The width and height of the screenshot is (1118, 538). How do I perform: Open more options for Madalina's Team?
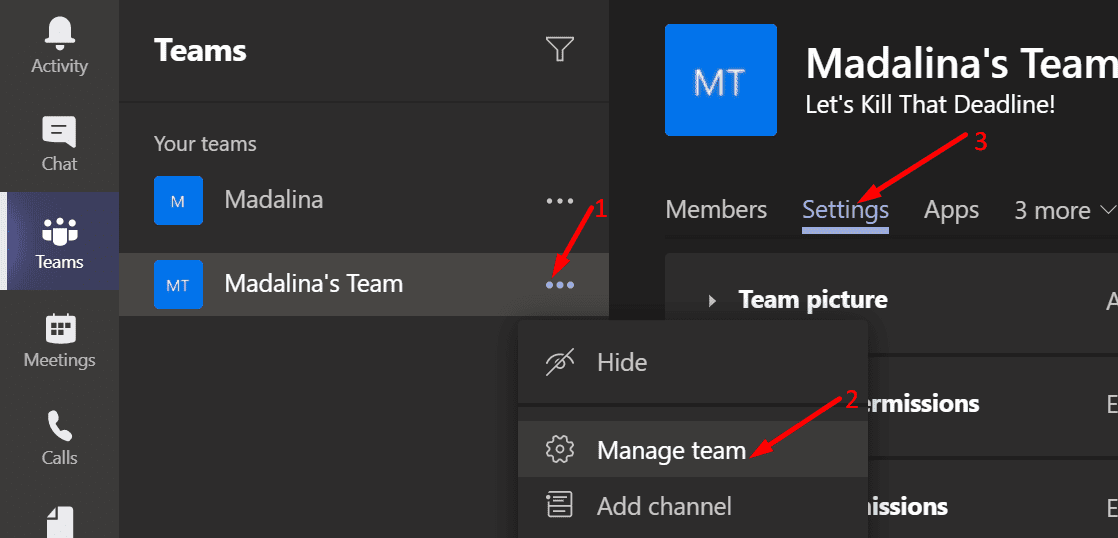pyautogui.click(x=560, y=285)
